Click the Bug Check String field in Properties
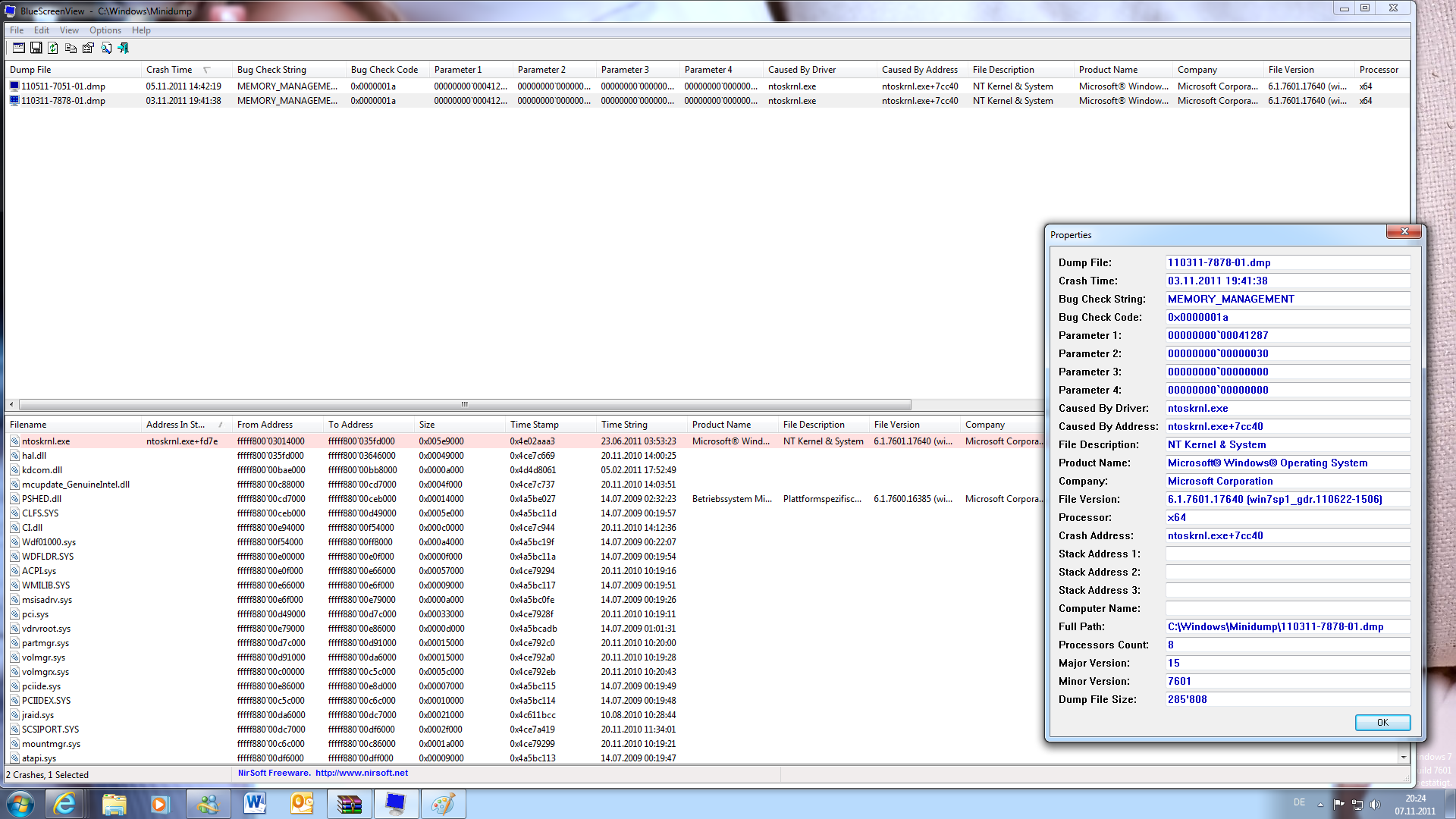 [x=1287, y=300]
